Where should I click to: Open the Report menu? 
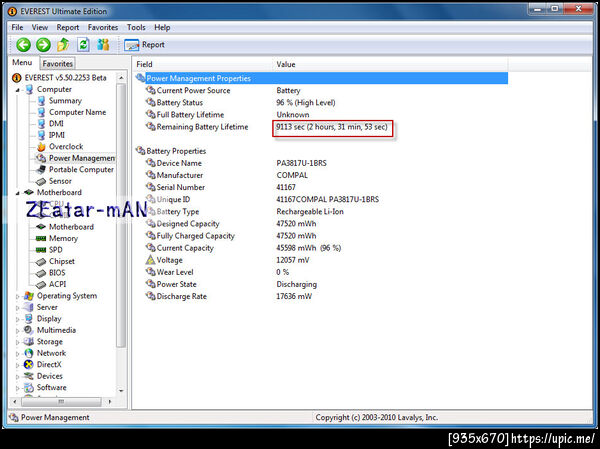pyautogui.click(x=68, y=28)
